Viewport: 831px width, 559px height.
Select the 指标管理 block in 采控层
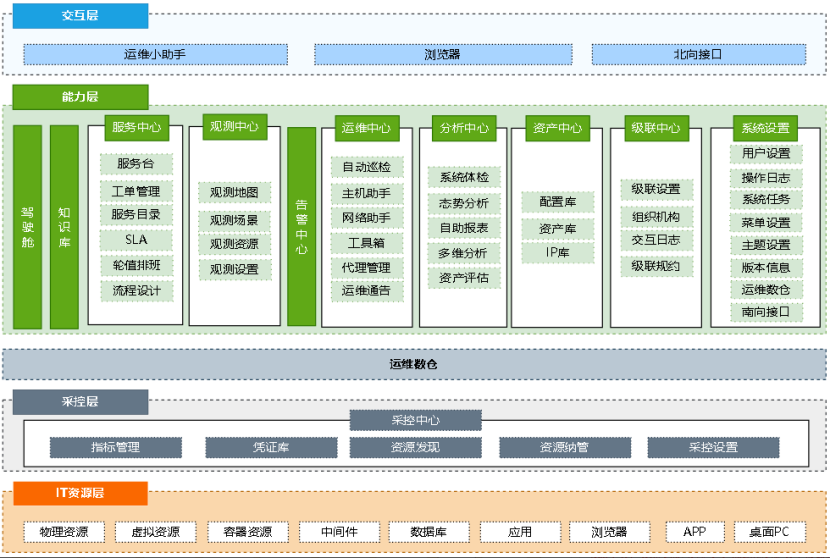click(116, 447)
